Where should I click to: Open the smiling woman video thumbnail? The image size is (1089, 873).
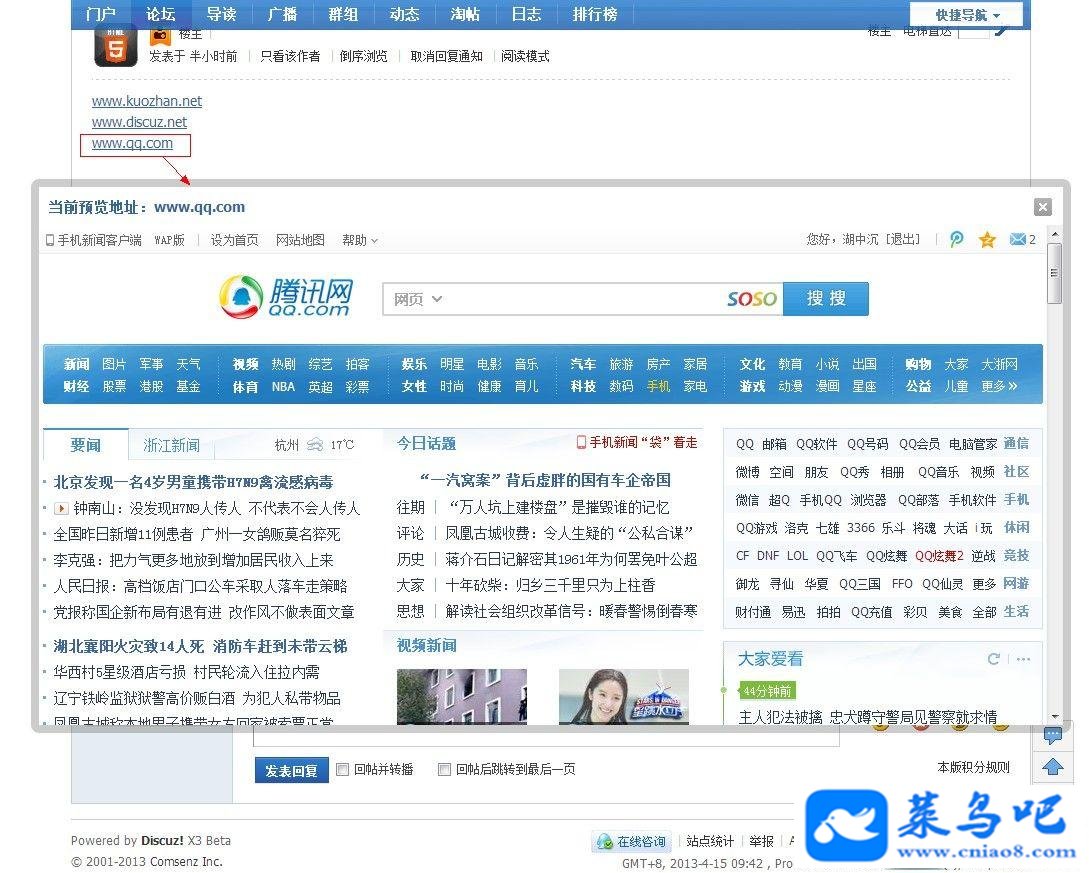pyautogui.click(x=624, y=697)
